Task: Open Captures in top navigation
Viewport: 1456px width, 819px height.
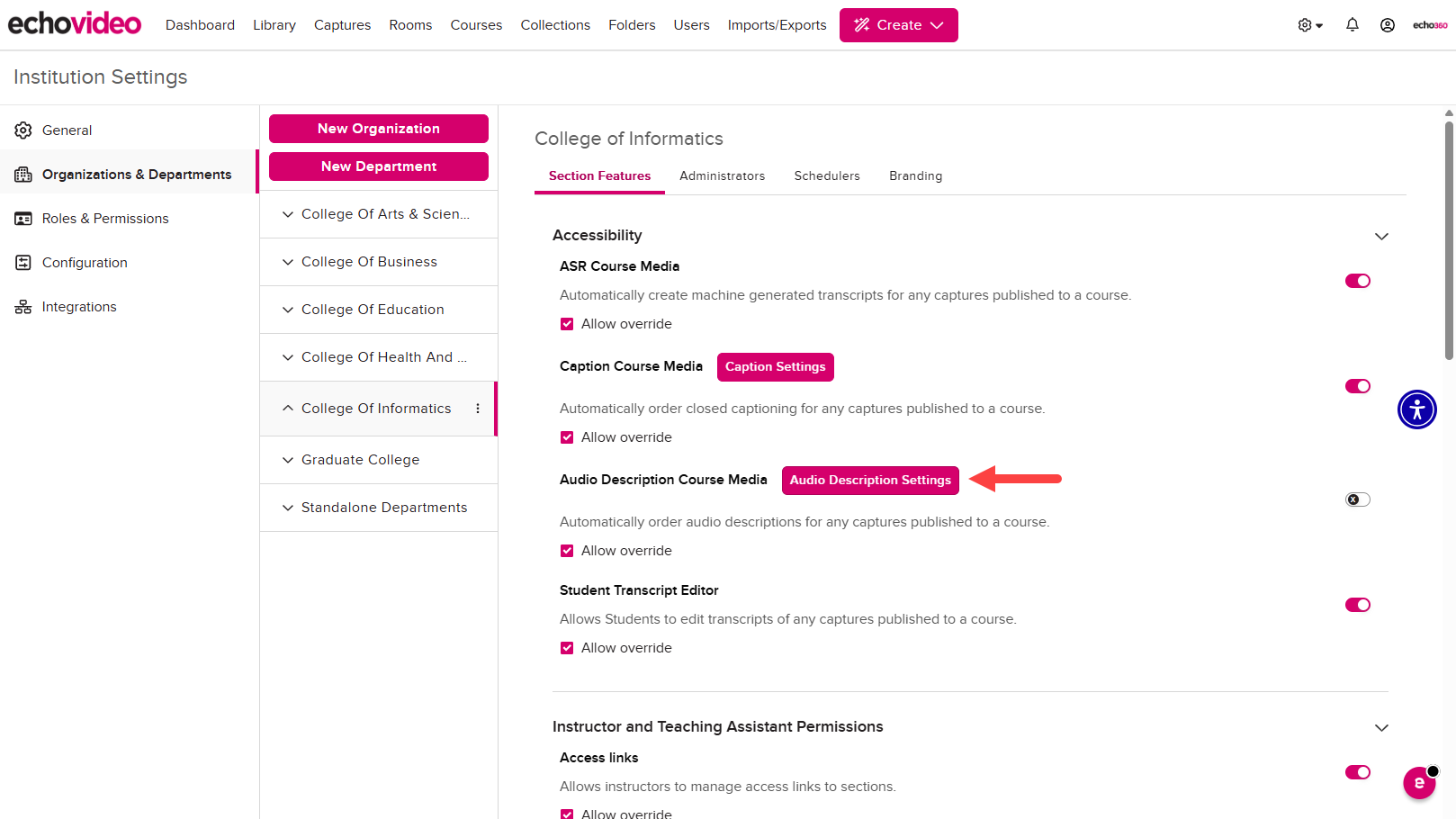Action: (342, 25)
